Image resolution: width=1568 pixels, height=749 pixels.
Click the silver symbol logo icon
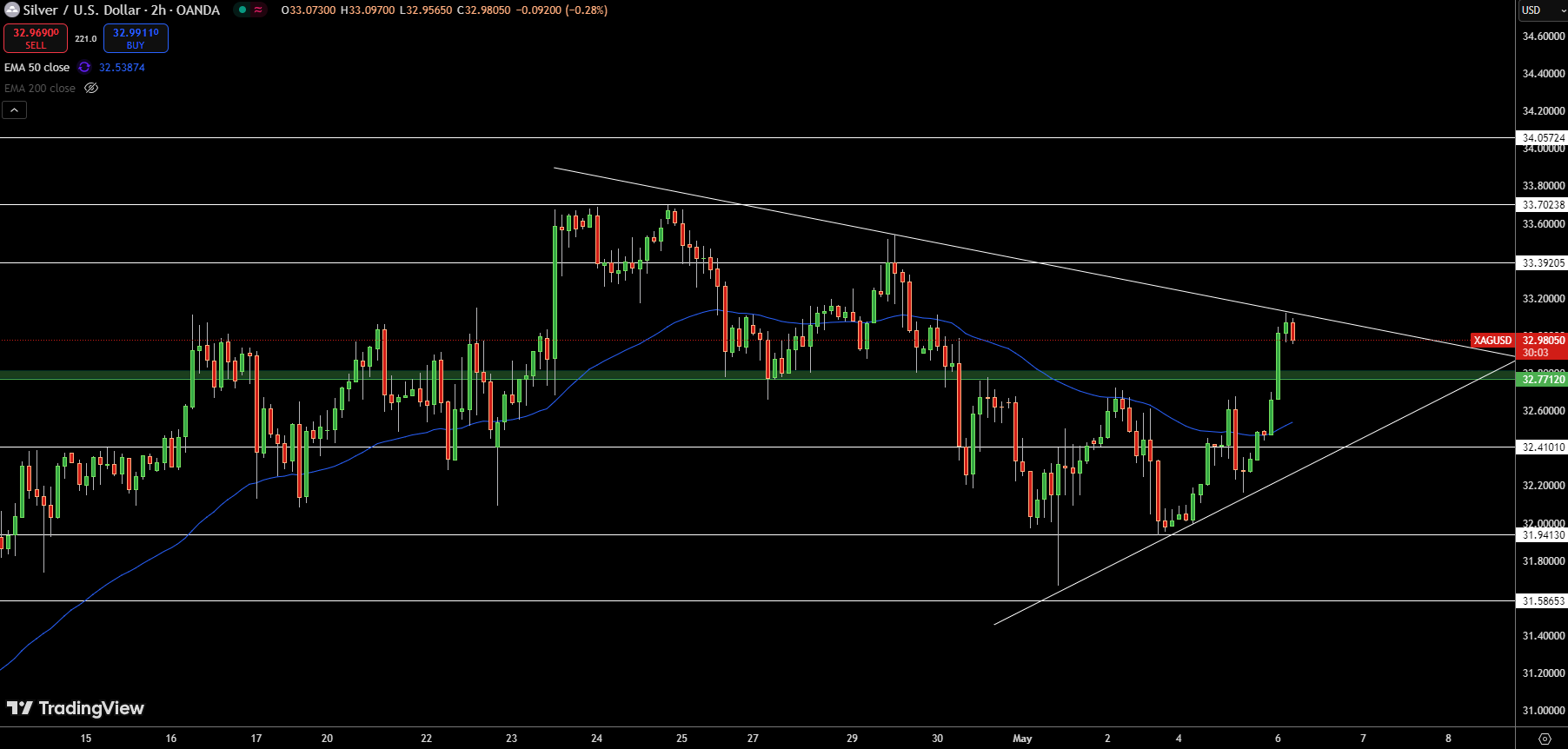click(12, 10)
